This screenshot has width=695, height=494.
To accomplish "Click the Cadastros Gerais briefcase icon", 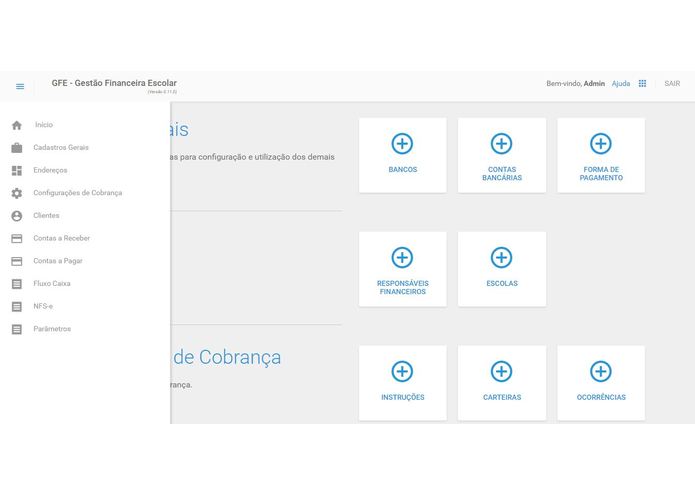I will (x=17, y=148).
